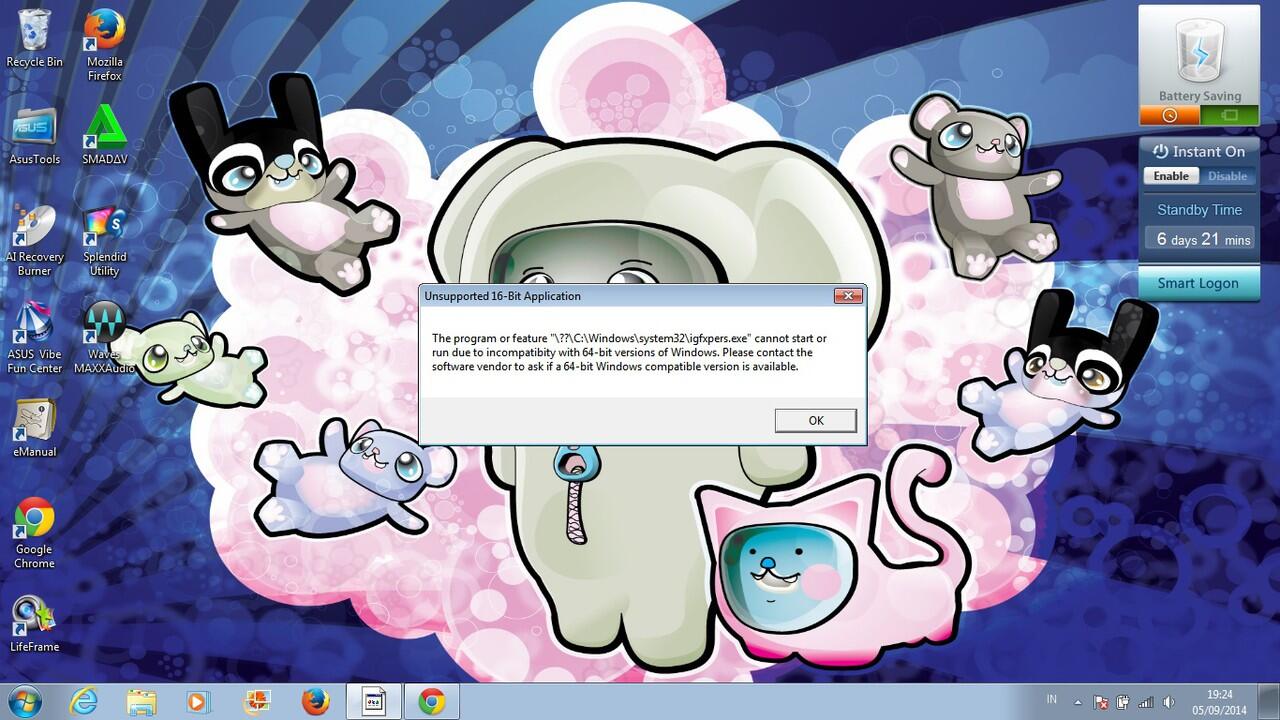The image size is (1280, 720).
Task: Launch the SMADAV desktop shortcut
Action: [104, 135]
